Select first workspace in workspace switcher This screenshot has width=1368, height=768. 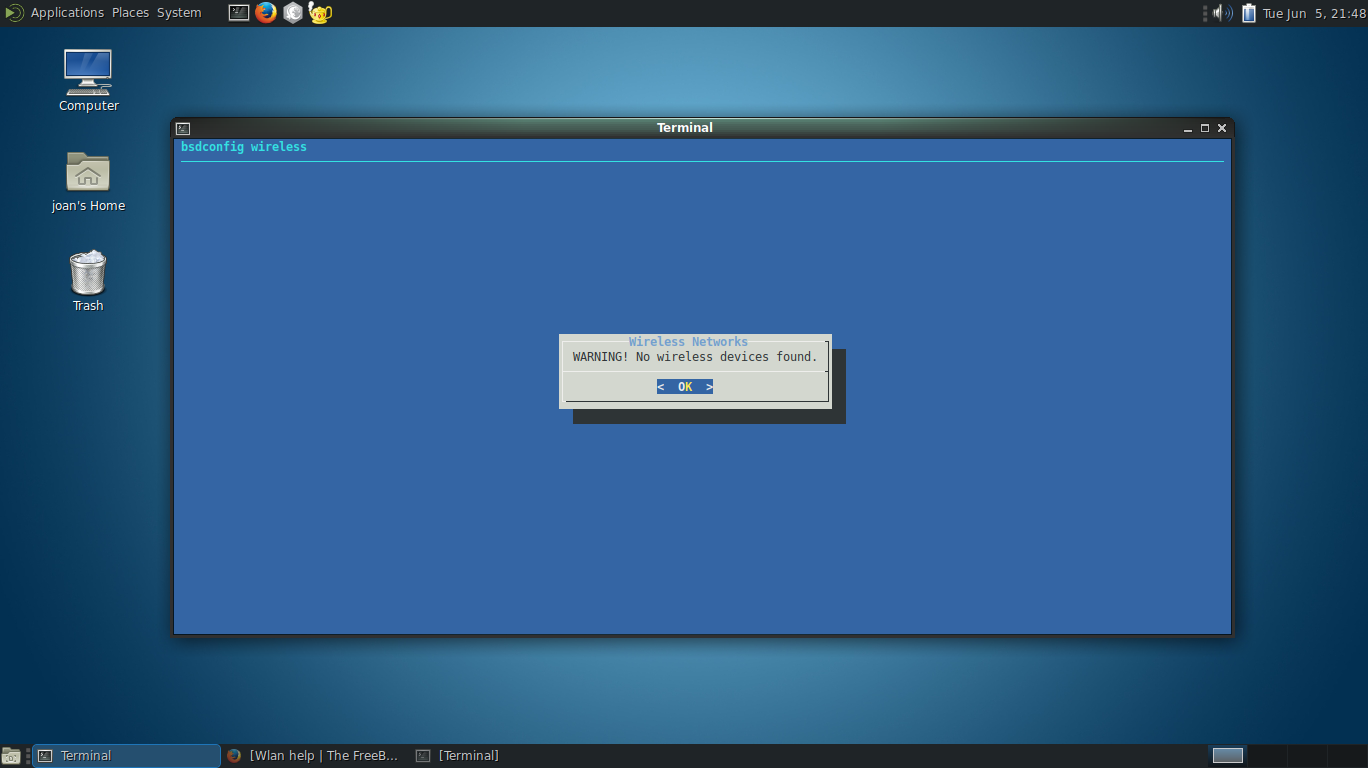coord(1227,756)
